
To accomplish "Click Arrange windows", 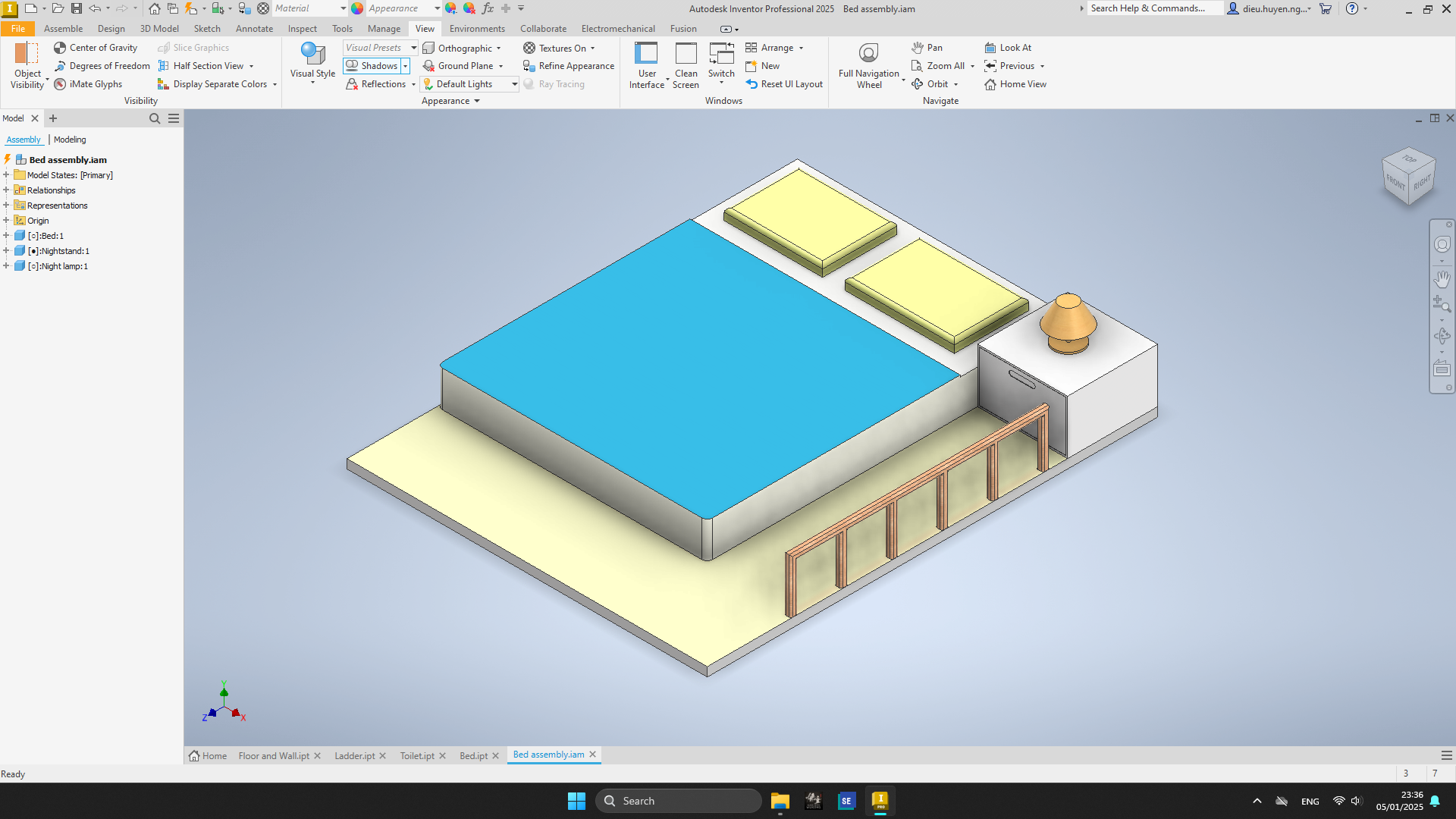I will (x=770, y=48).
